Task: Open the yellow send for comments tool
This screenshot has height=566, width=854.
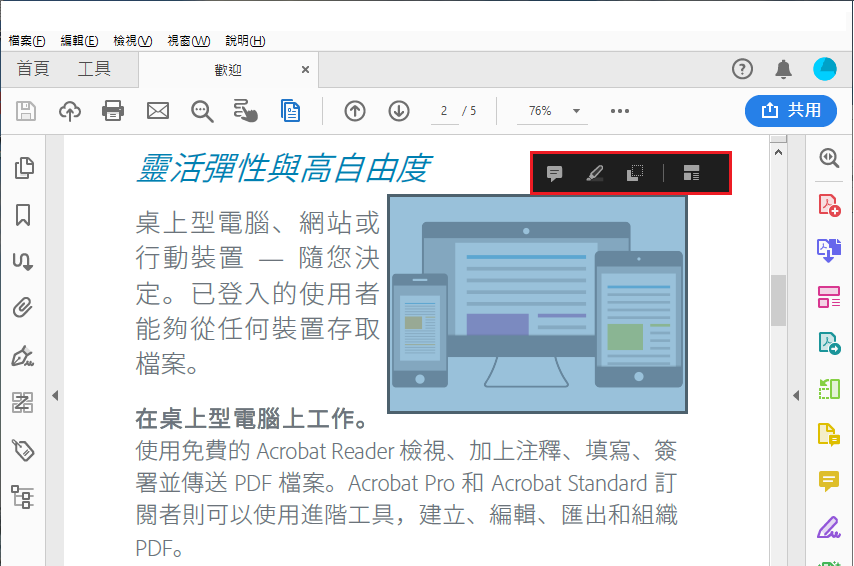Action: 829,435
